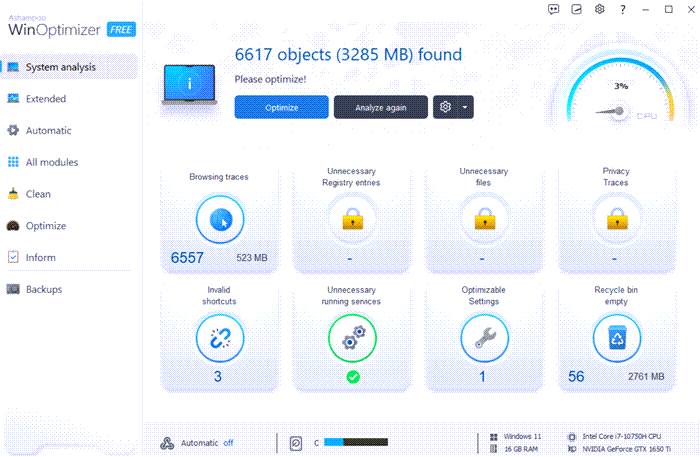The height and width of the screenshot is (457, 700).
Task: Click the green checkmark under running services
Action: [x=353, y=377]
